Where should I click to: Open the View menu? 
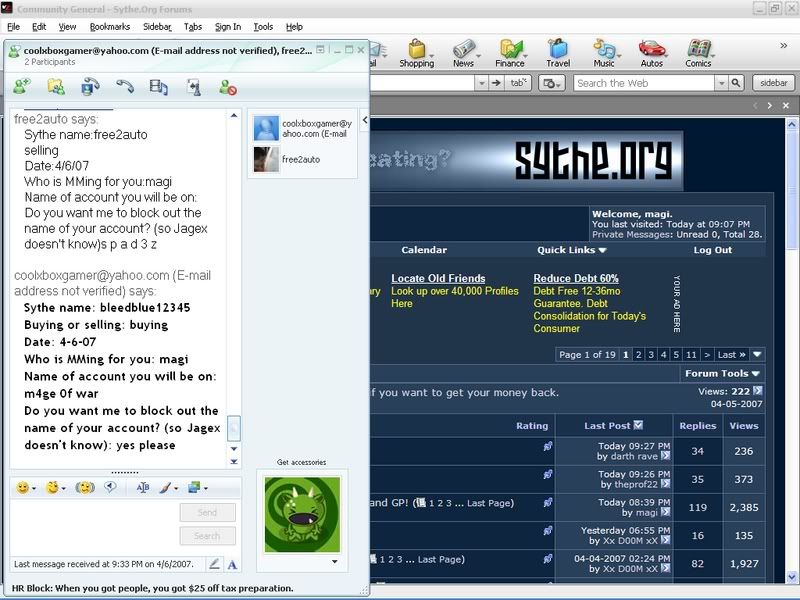67,27
